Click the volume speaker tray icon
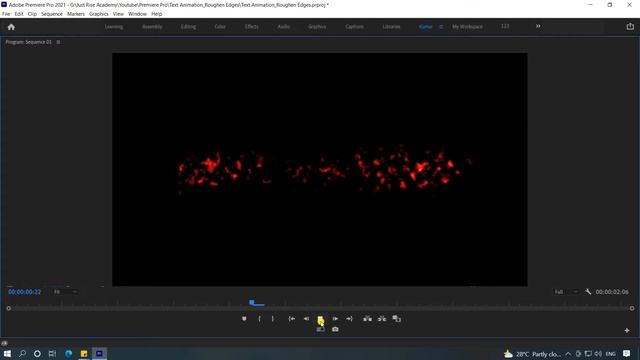640x360 pixels. [598, 354]
